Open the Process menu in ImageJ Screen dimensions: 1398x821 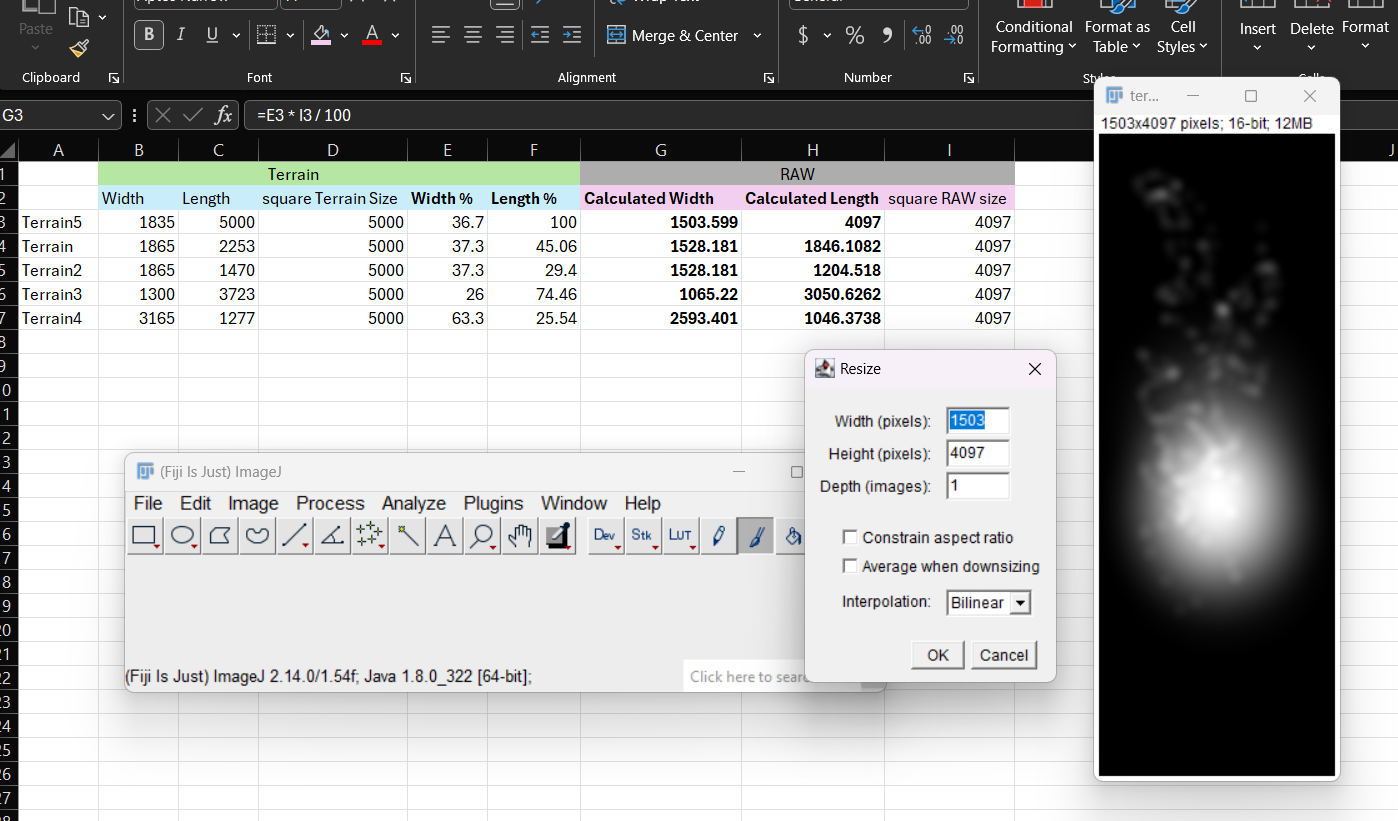click(330, 503)
